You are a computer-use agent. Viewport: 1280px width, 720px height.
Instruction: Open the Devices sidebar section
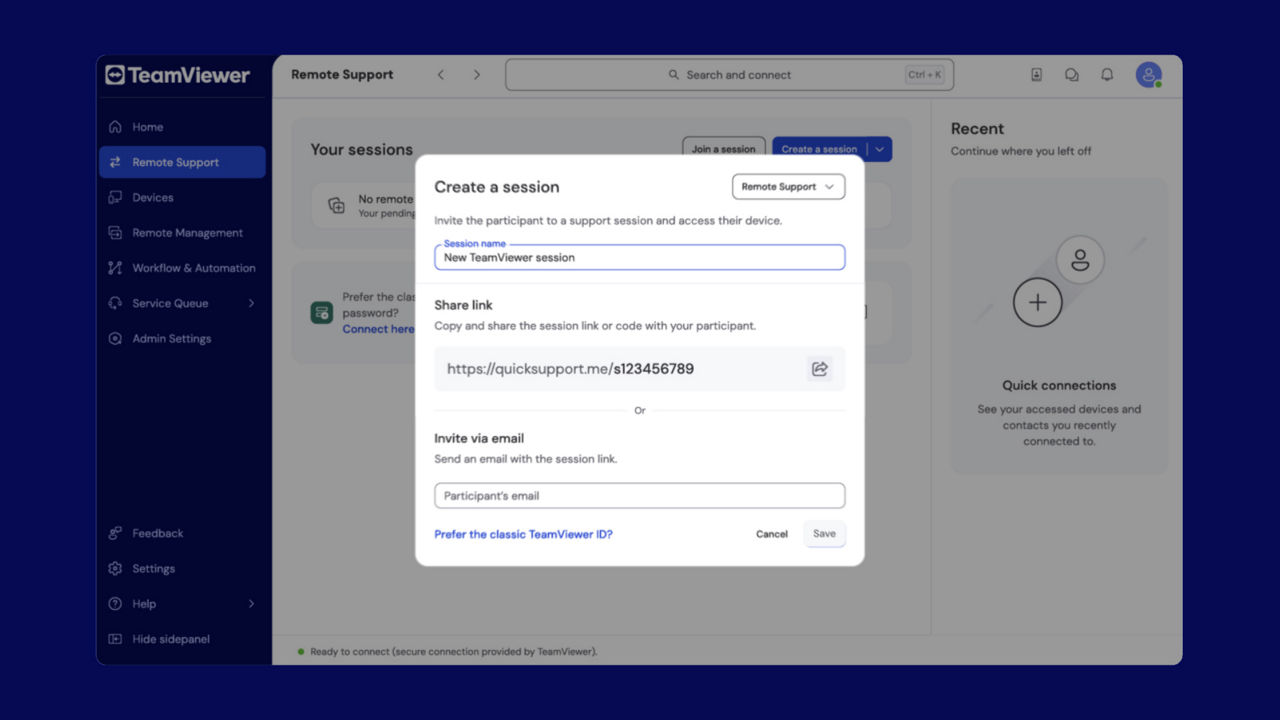tap(182, 197)
